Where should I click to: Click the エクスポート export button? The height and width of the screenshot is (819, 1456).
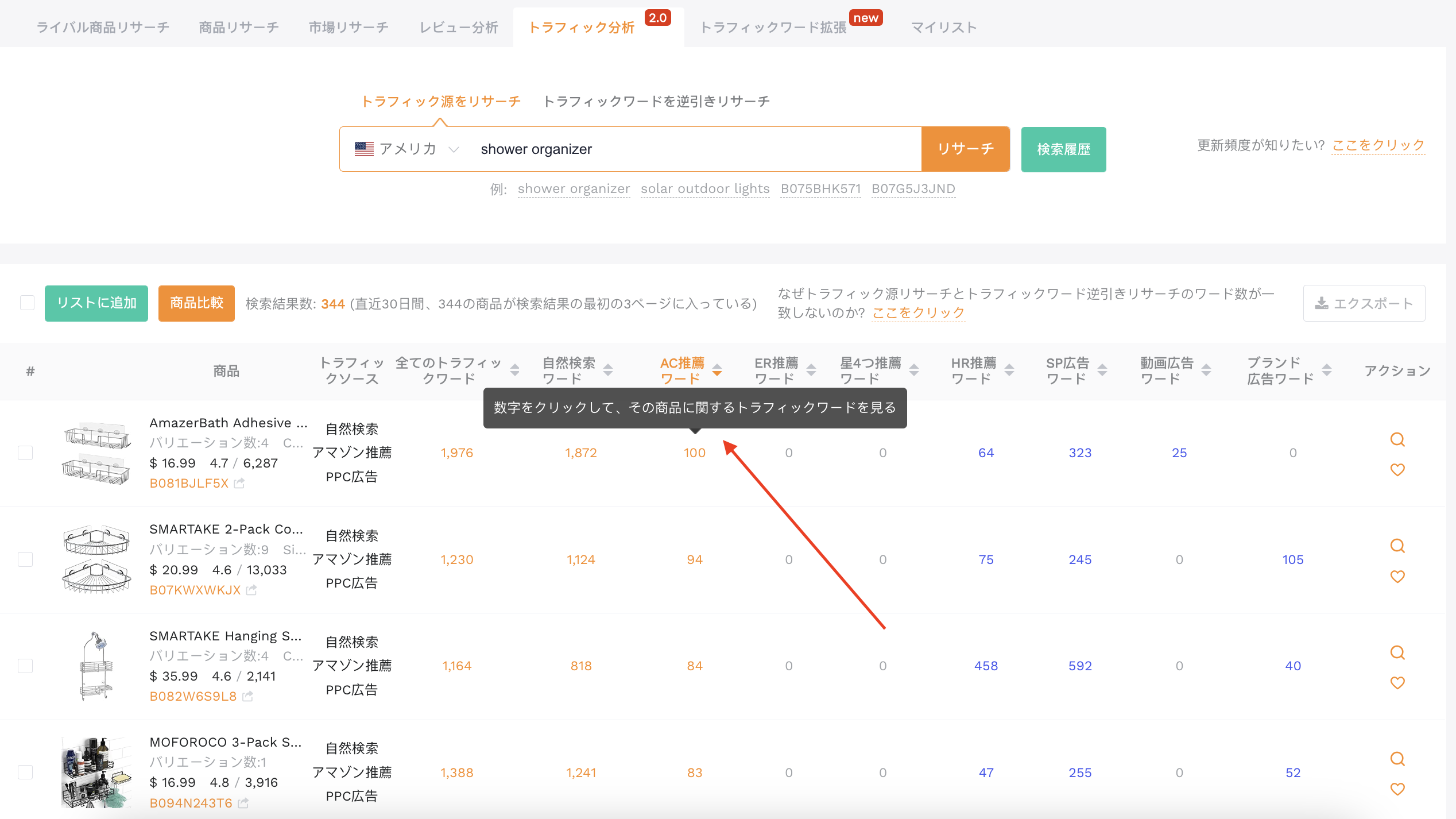pos(1364,303)
